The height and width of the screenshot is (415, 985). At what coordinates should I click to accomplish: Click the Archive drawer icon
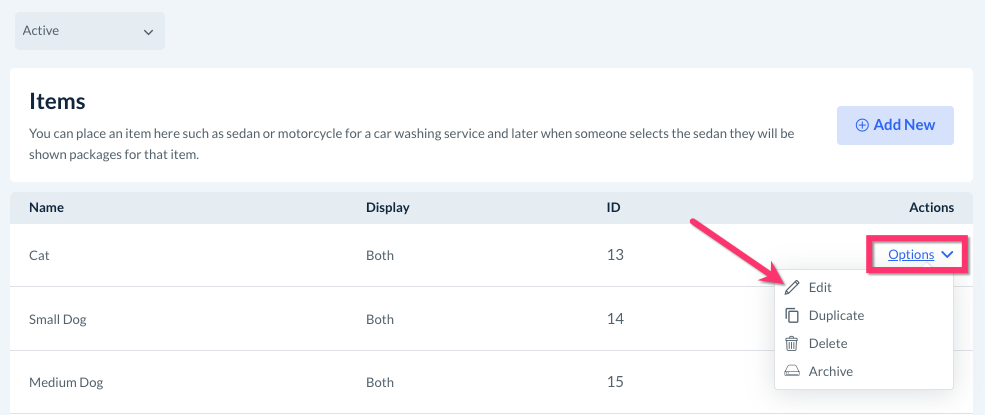tap(792, 371)
